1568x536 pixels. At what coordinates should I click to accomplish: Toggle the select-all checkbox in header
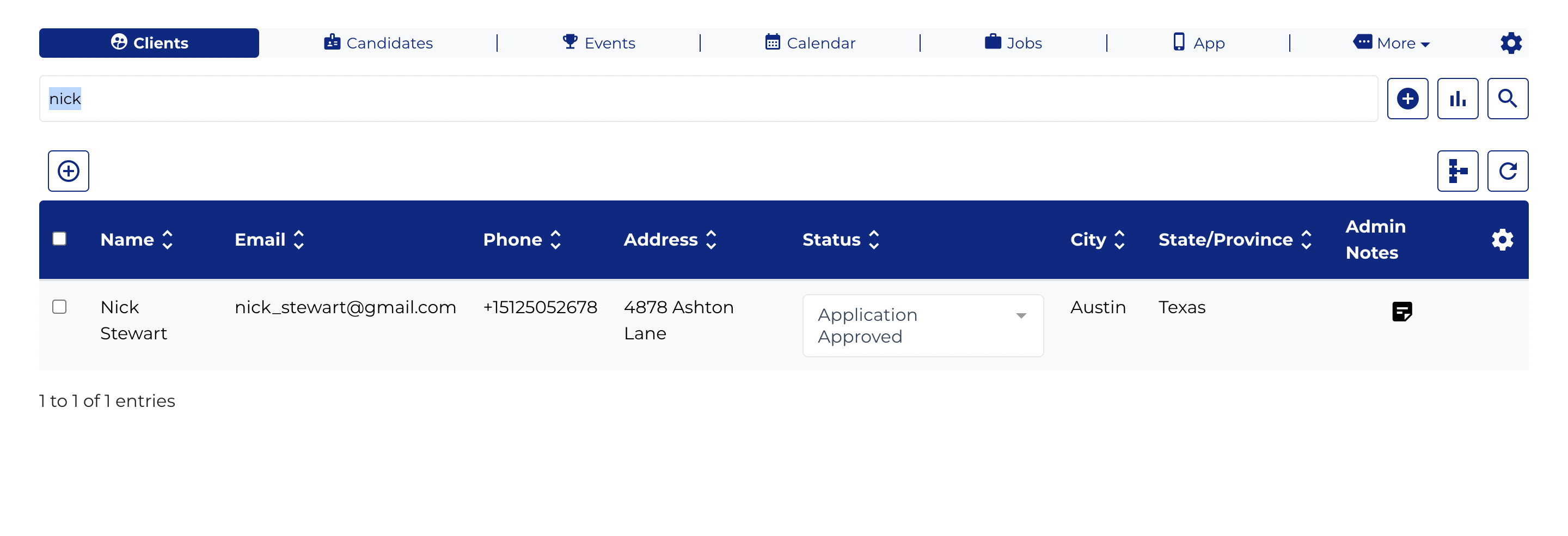[x=59, y=239]
